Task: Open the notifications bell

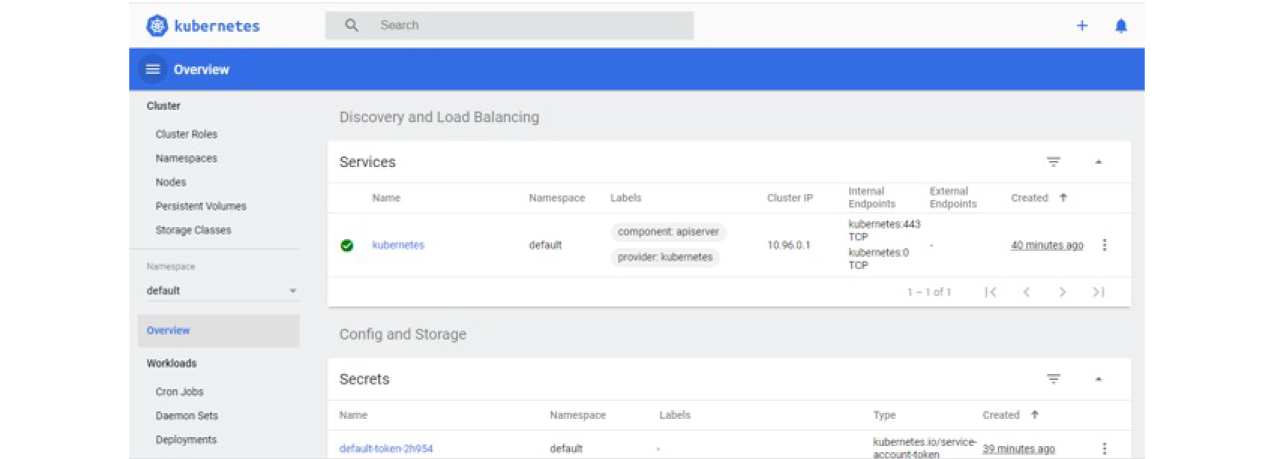Action: (1121, 26)
